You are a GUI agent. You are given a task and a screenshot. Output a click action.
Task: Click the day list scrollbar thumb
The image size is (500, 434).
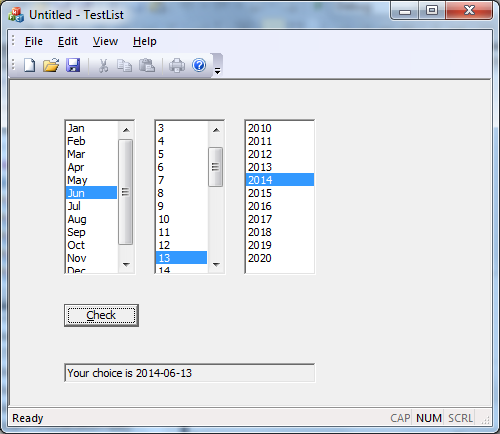(216, 167)
